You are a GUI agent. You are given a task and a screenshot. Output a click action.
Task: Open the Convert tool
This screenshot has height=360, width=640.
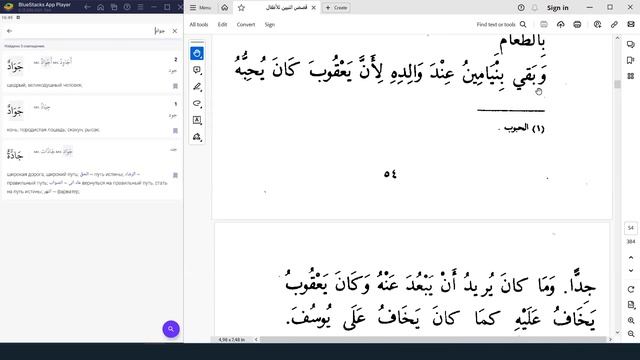[246, 24]
